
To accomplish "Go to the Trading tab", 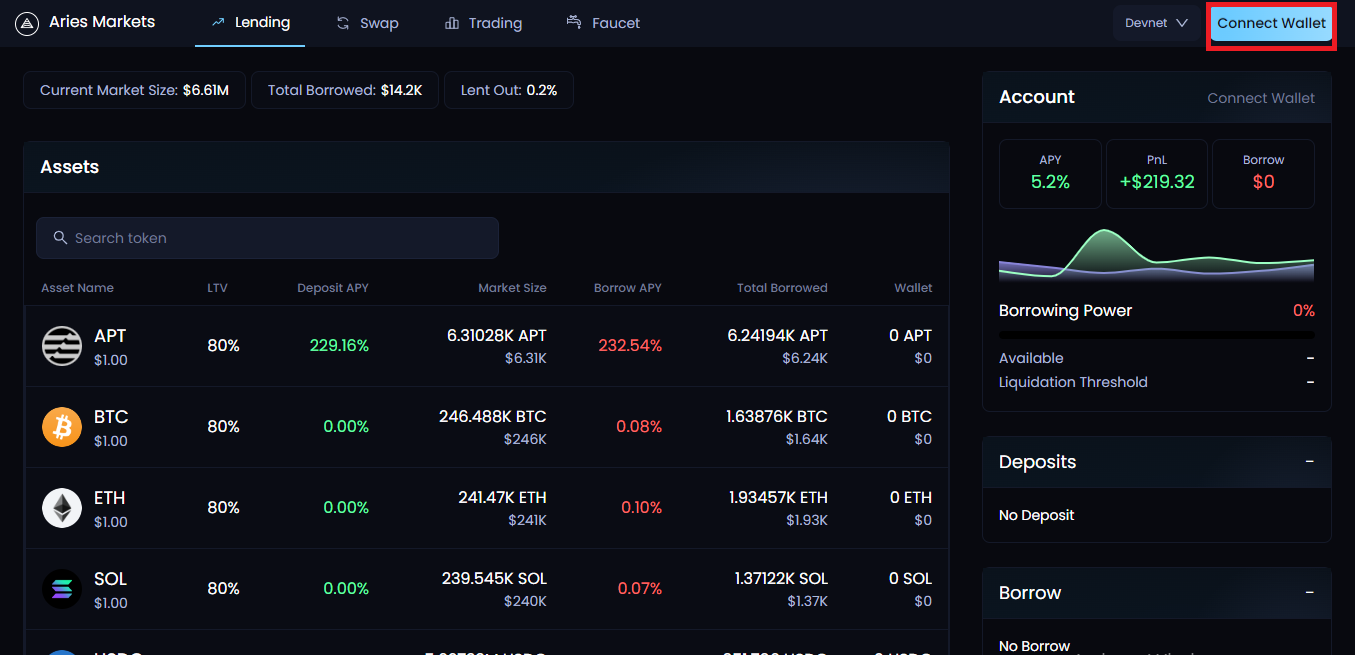I will tap(483, 23).
